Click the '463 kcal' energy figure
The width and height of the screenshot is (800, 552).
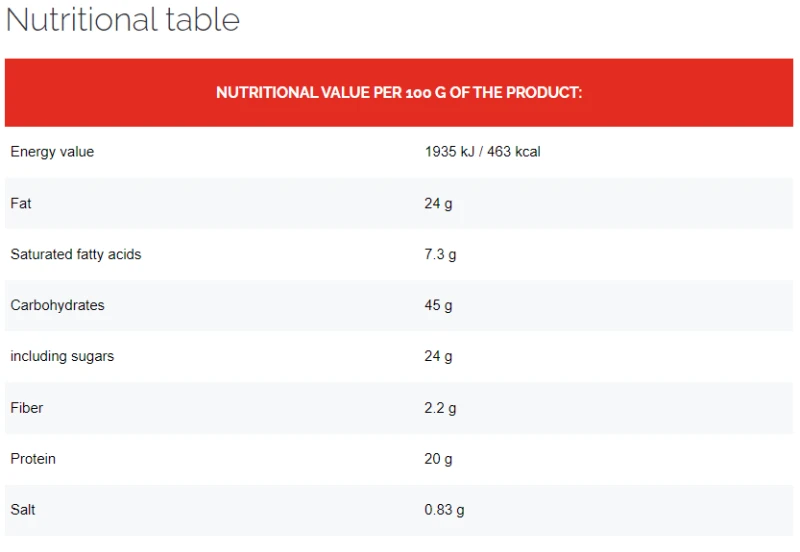(x=514, y=152)
